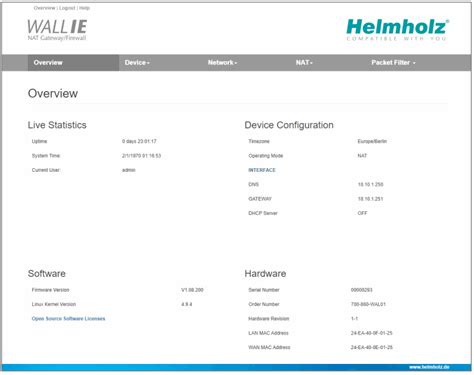The height and width of the screenshot is (375, 474).
Task: Click the Live Statistics heading
Action: tap(57, 125)
